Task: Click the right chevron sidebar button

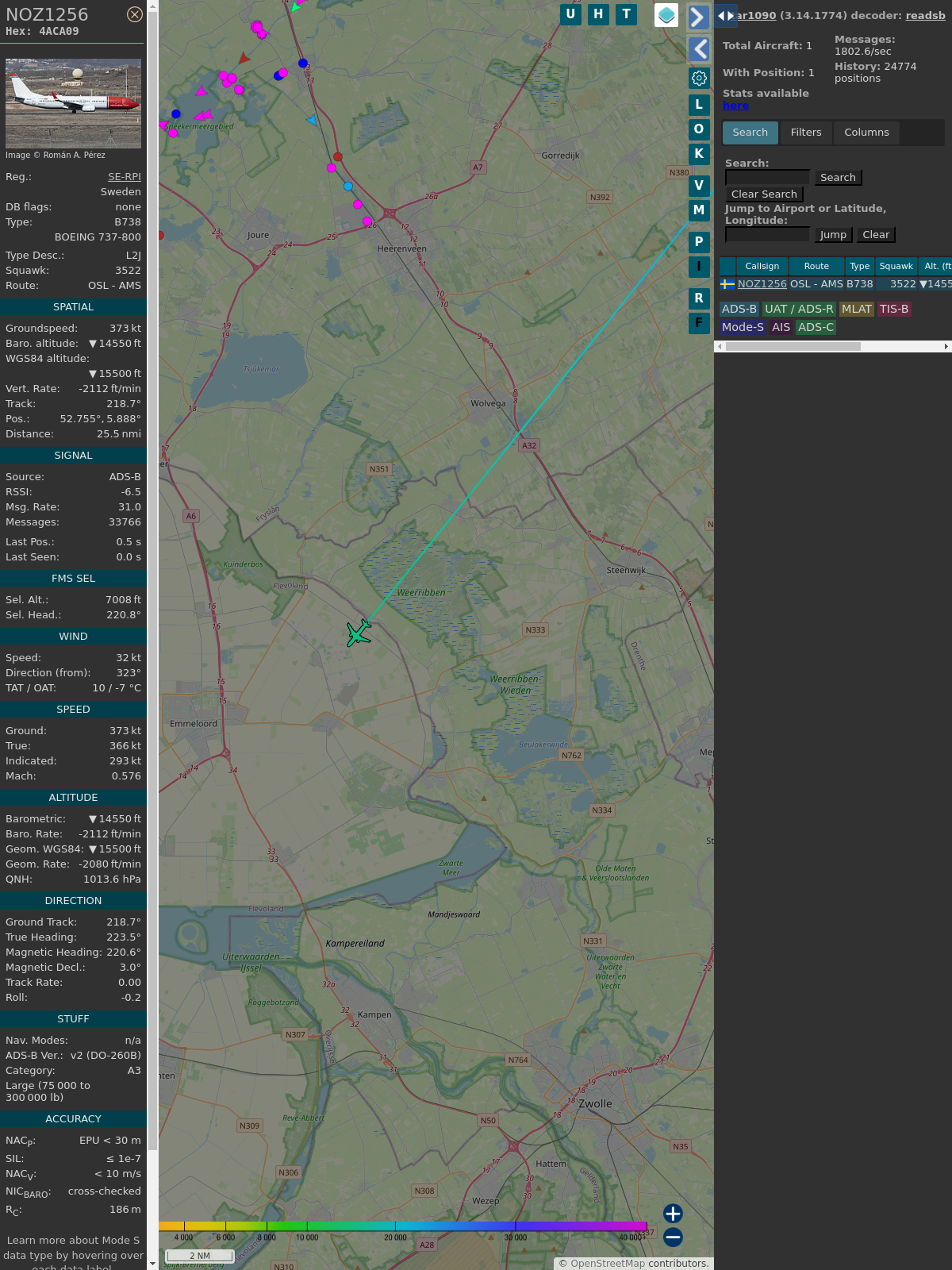Action: click(x=698, y=17)
